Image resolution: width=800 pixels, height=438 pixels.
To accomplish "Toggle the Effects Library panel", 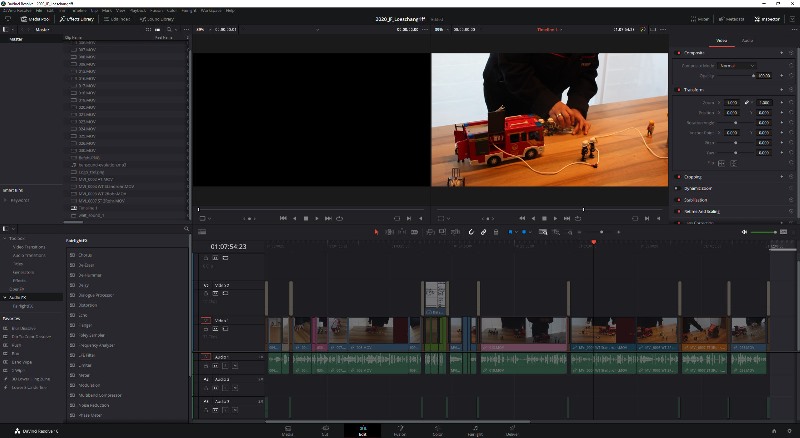I will click(77, 19).
